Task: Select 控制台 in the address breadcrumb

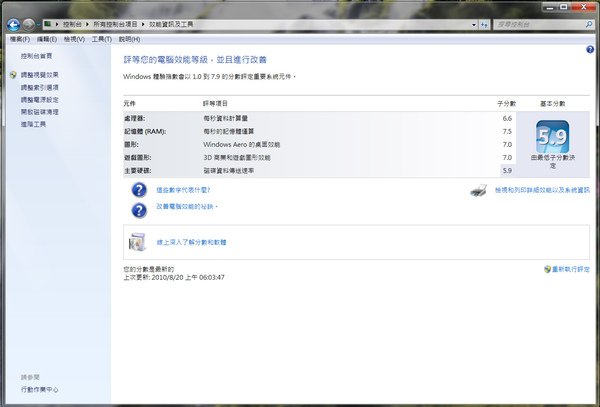Action: click(72, 24)
